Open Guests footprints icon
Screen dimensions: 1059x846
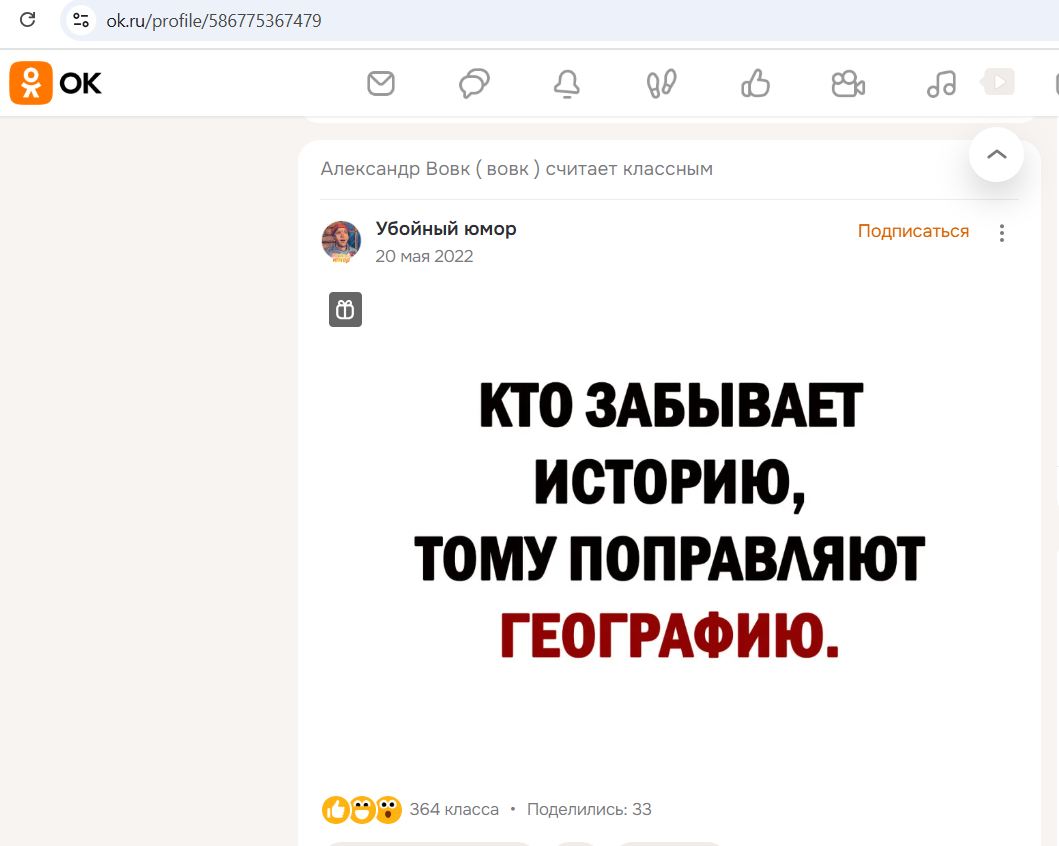[661, 84]
